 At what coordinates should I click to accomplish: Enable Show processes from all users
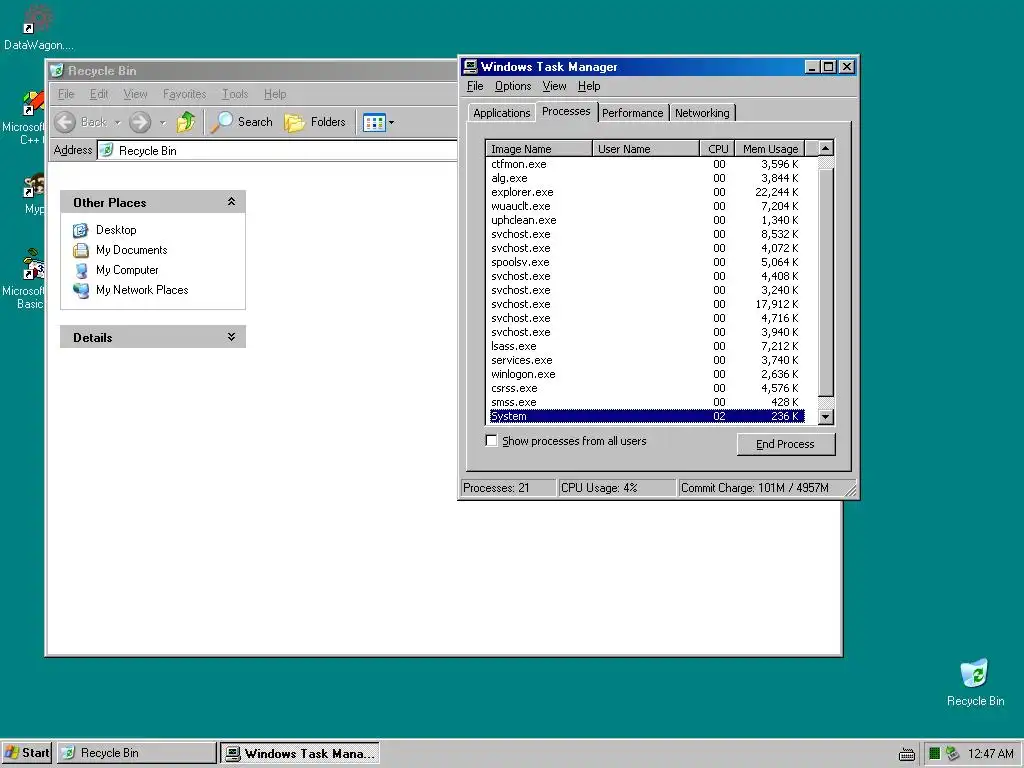coord(491,441)
